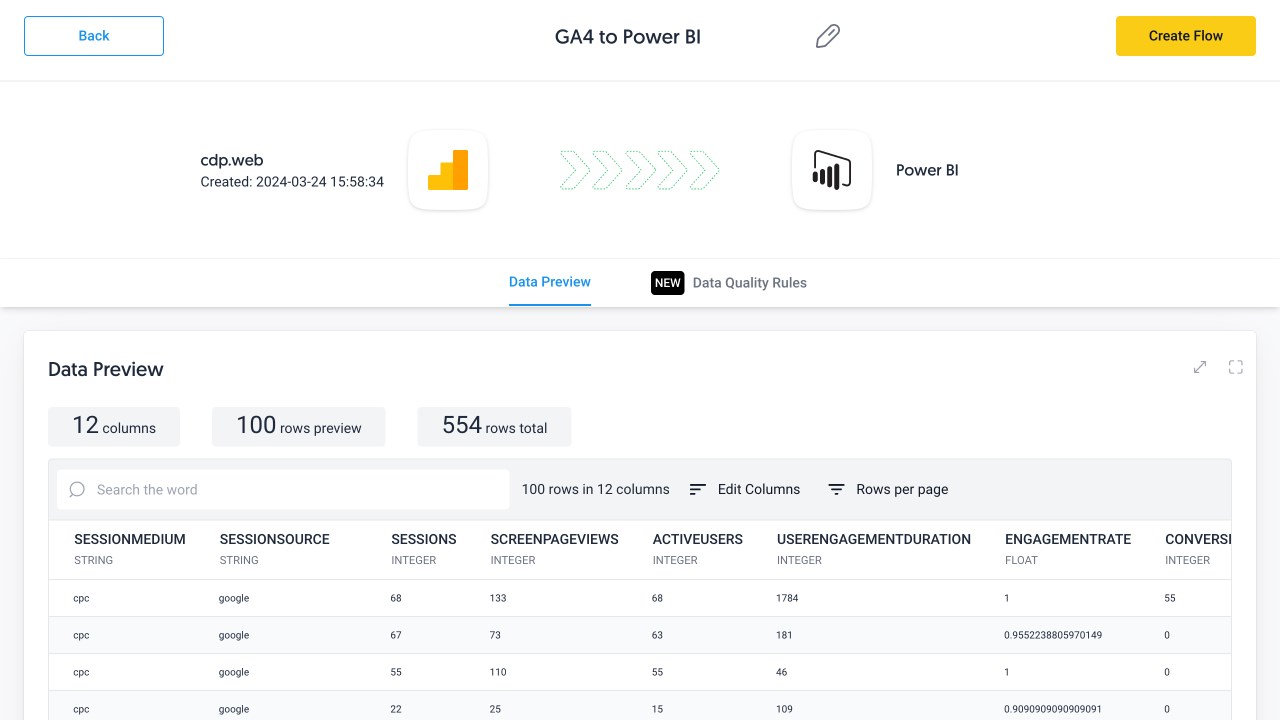
Task: Click the Power BI destination icon
Action: click(x=831, y=170)
